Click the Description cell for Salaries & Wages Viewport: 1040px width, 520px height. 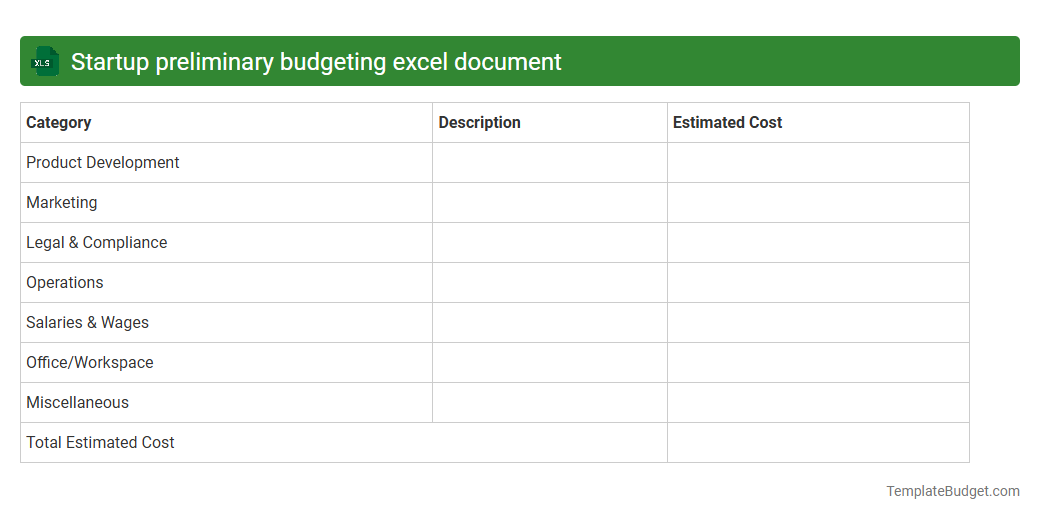550,323
